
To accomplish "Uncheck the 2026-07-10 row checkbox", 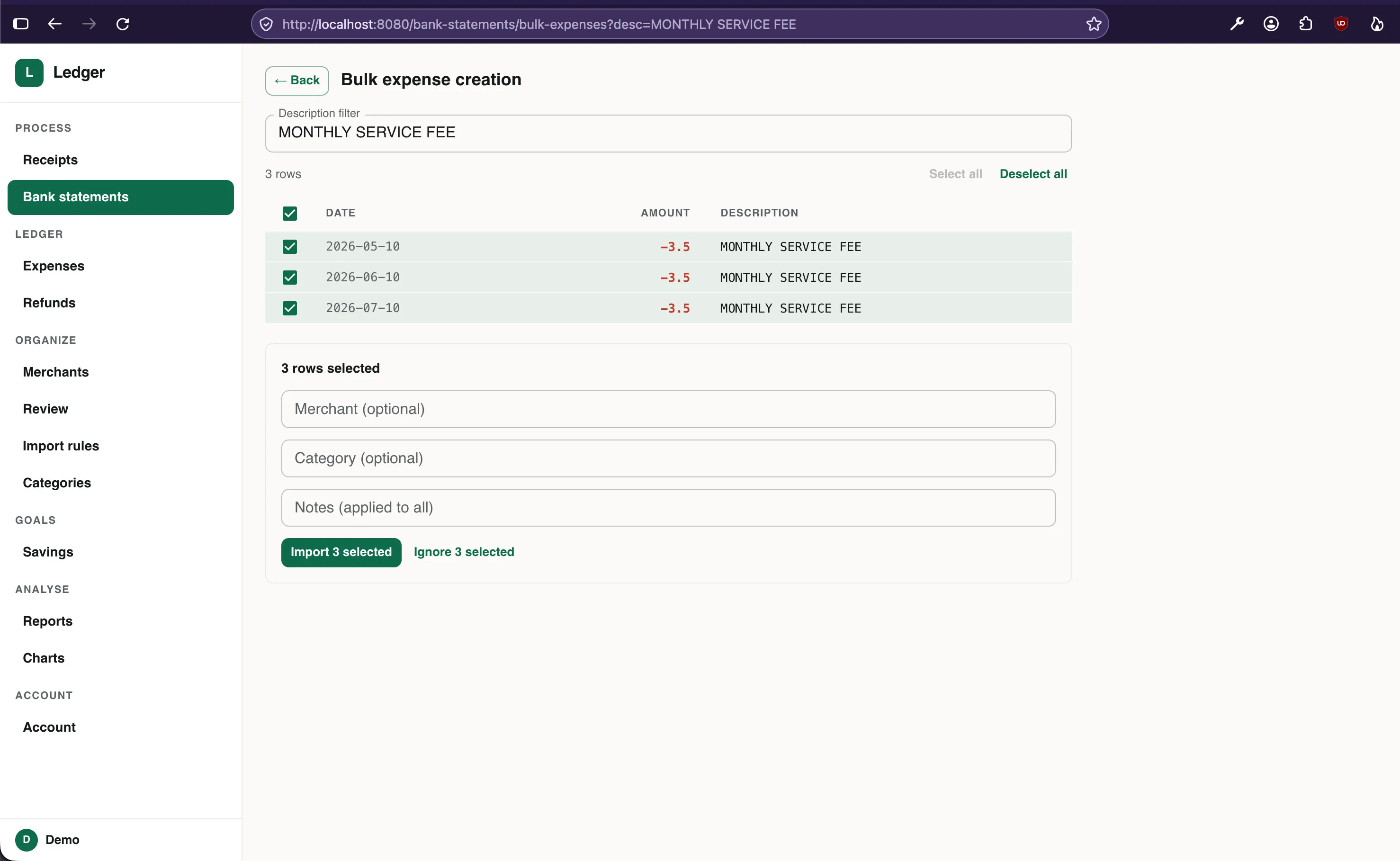I will point(290,308).
